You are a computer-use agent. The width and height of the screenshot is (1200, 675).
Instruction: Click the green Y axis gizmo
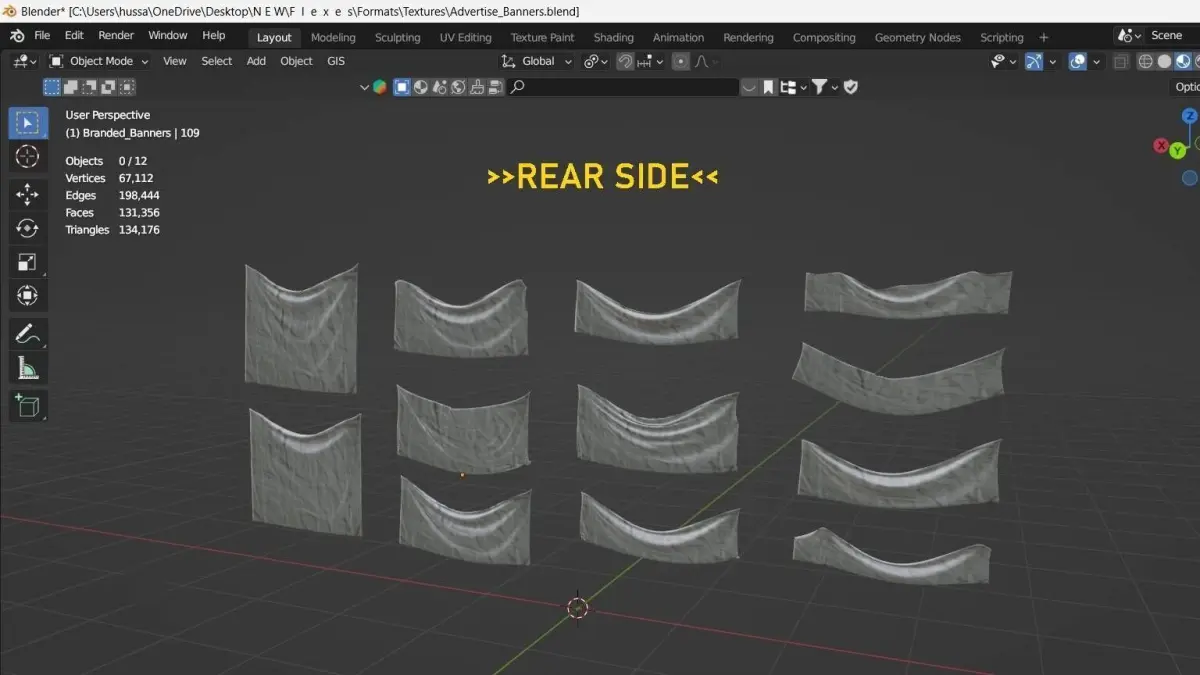1178,150
